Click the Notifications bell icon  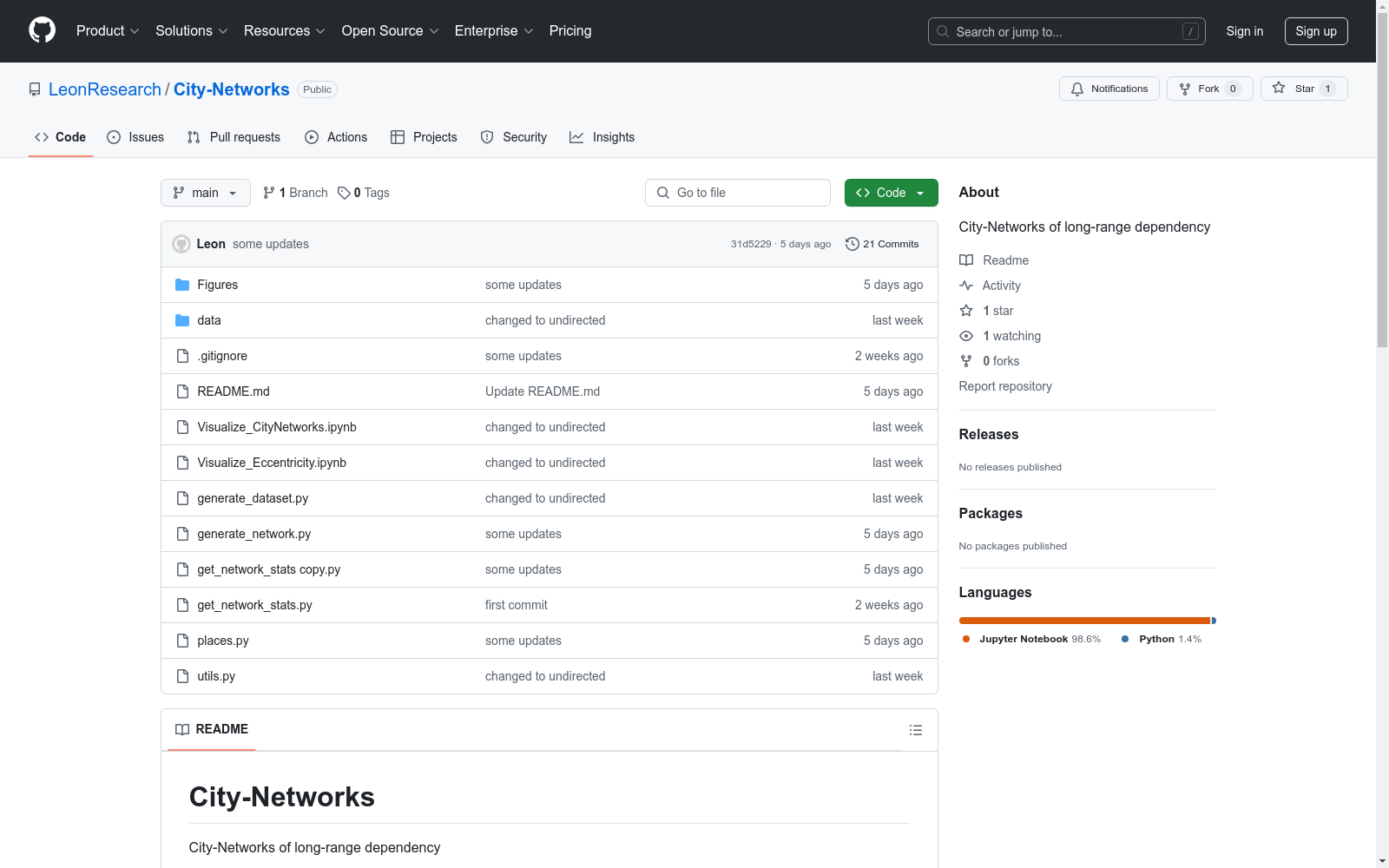(x=1077, y=89)
